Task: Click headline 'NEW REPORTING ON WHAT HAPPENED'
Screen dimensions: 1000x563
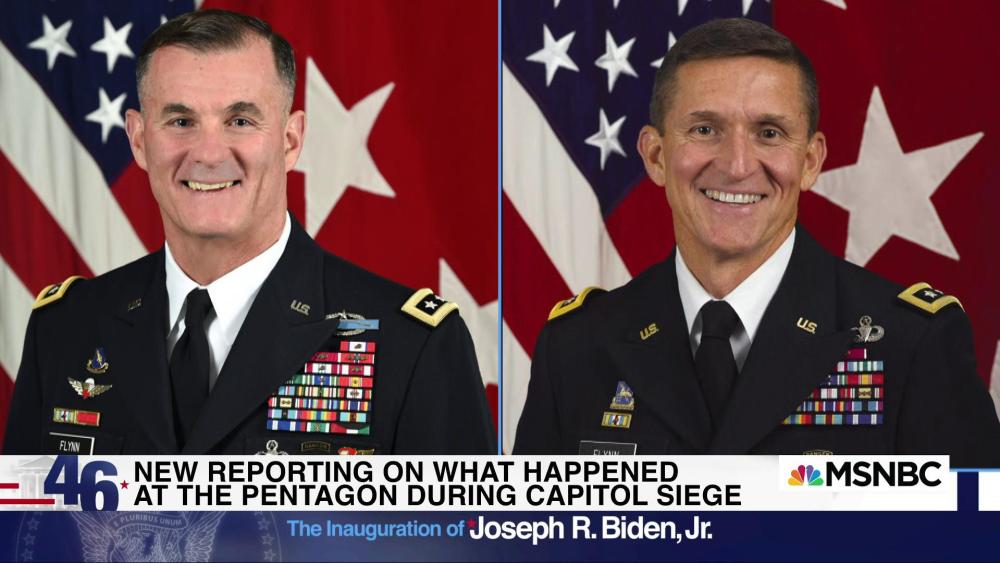Action: point(406,471)
